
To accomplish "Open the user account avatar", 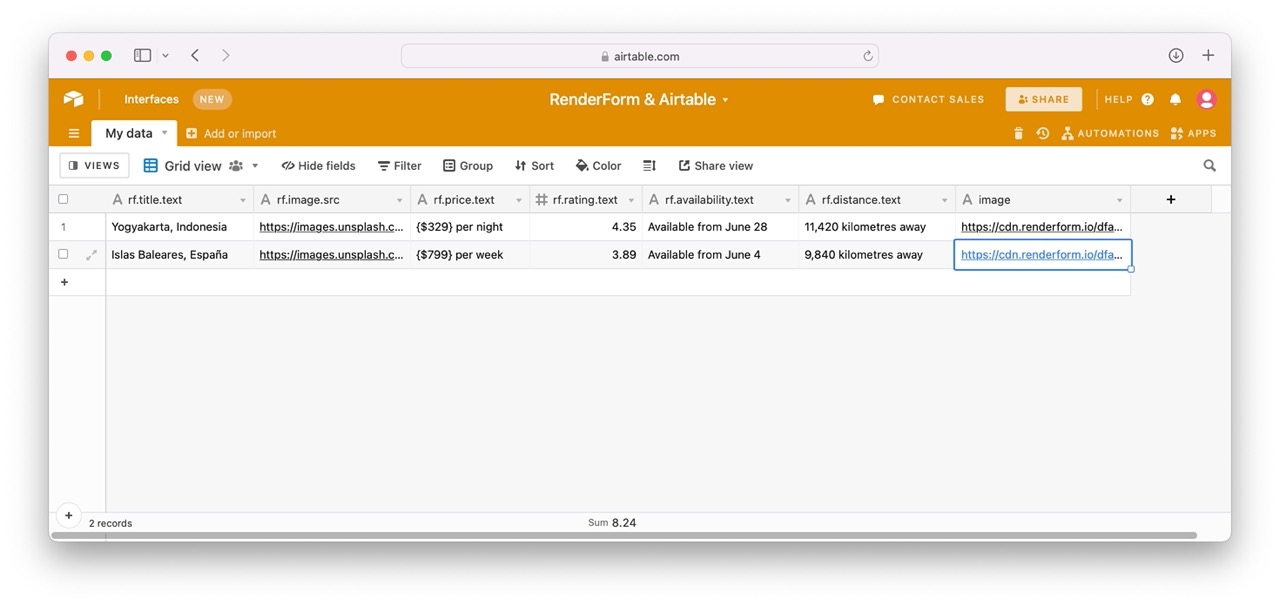I will click(x=1206, y=99).
